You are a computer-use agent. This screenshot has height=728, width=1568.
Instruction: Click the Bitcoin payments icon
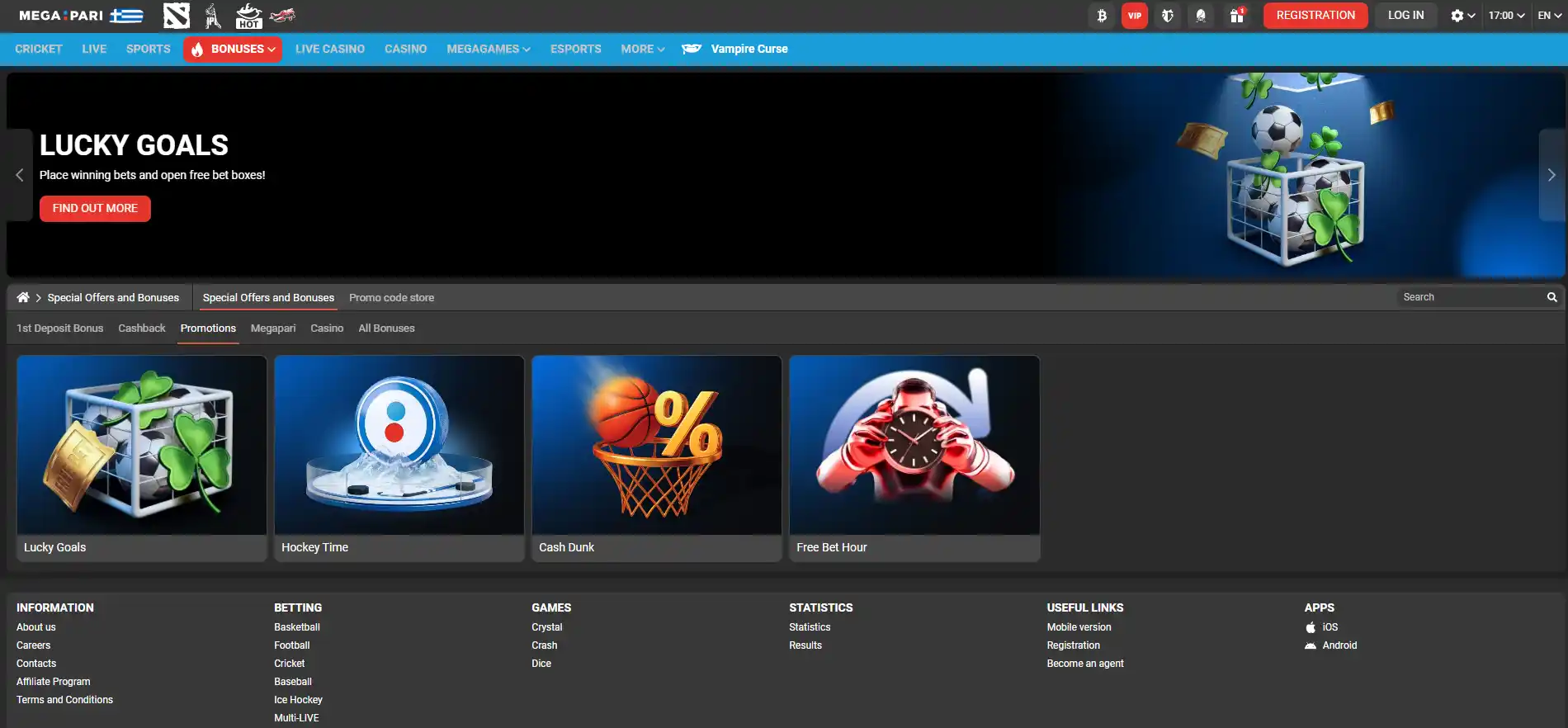(x=1102, y=16)
